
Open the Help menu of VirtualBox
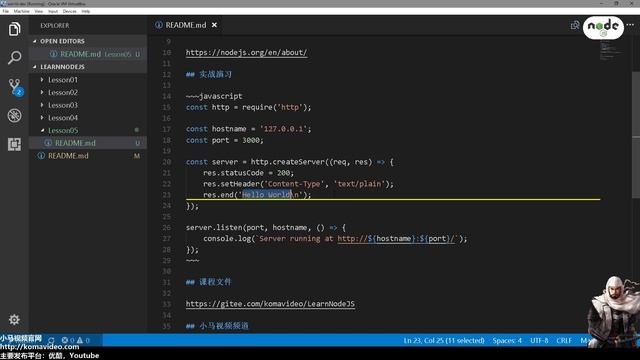pos(86,11)
